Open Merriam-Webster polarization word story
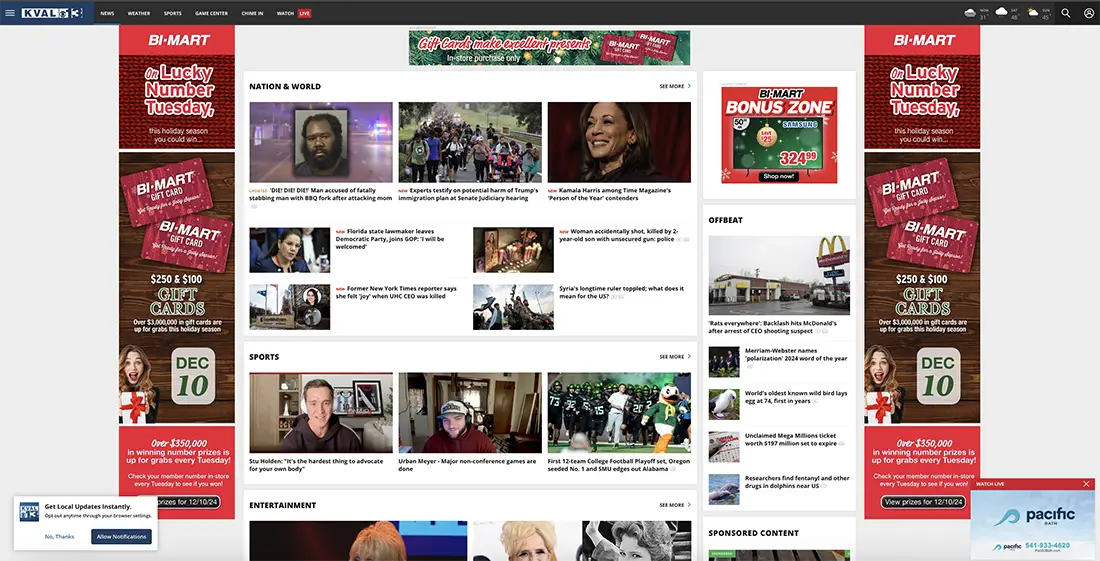Screen dimensions: 1100x561 [796, 355]
